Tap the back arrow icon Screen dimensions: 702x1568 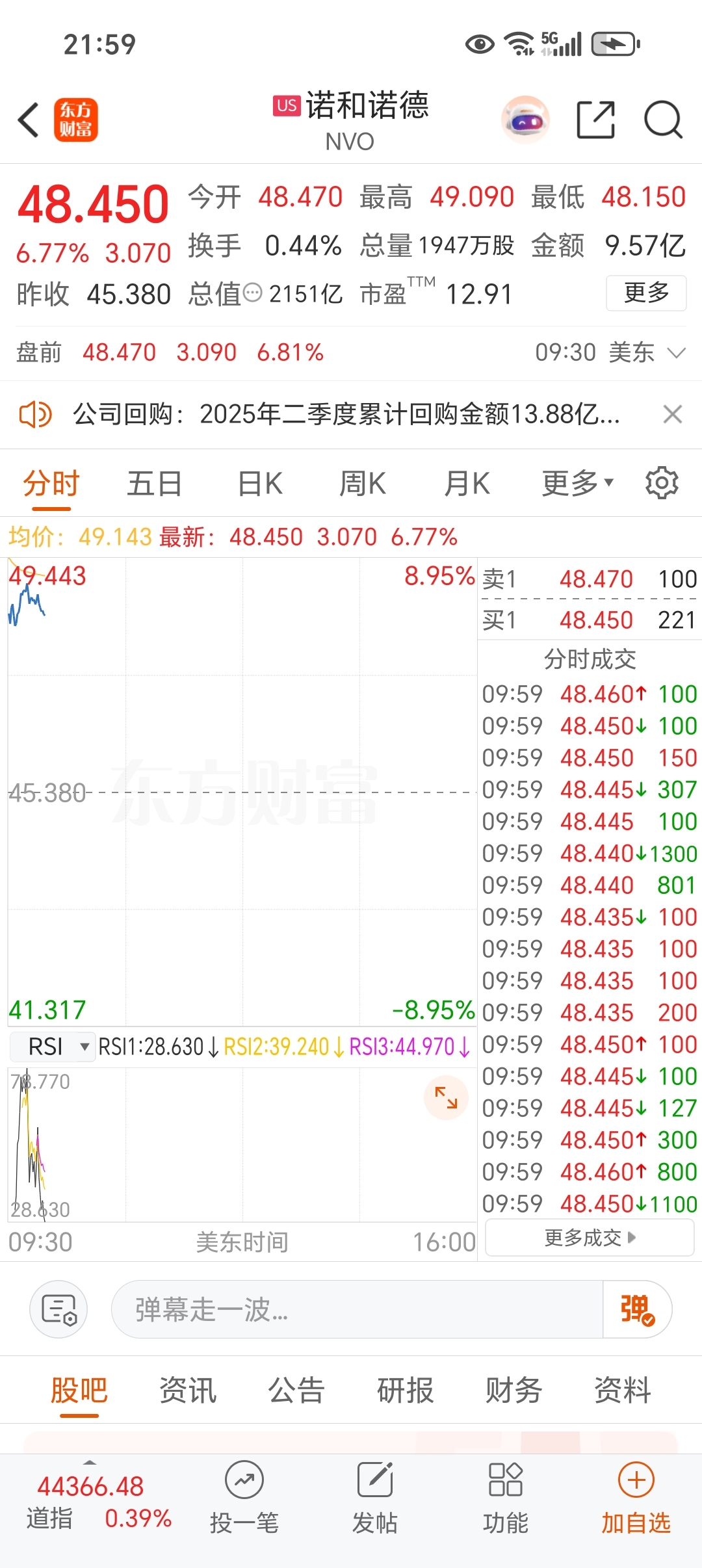(29, 120)
